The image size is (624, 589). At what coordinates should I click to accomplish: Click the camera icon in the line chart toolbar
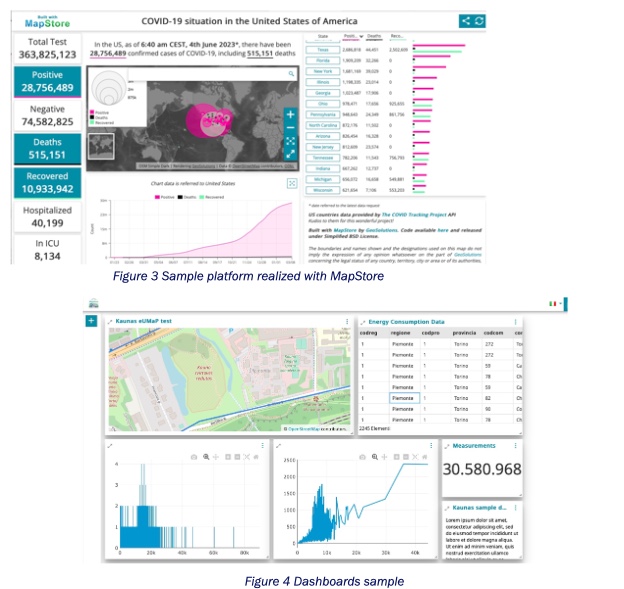pyautogui.click(x=364, y=456)
